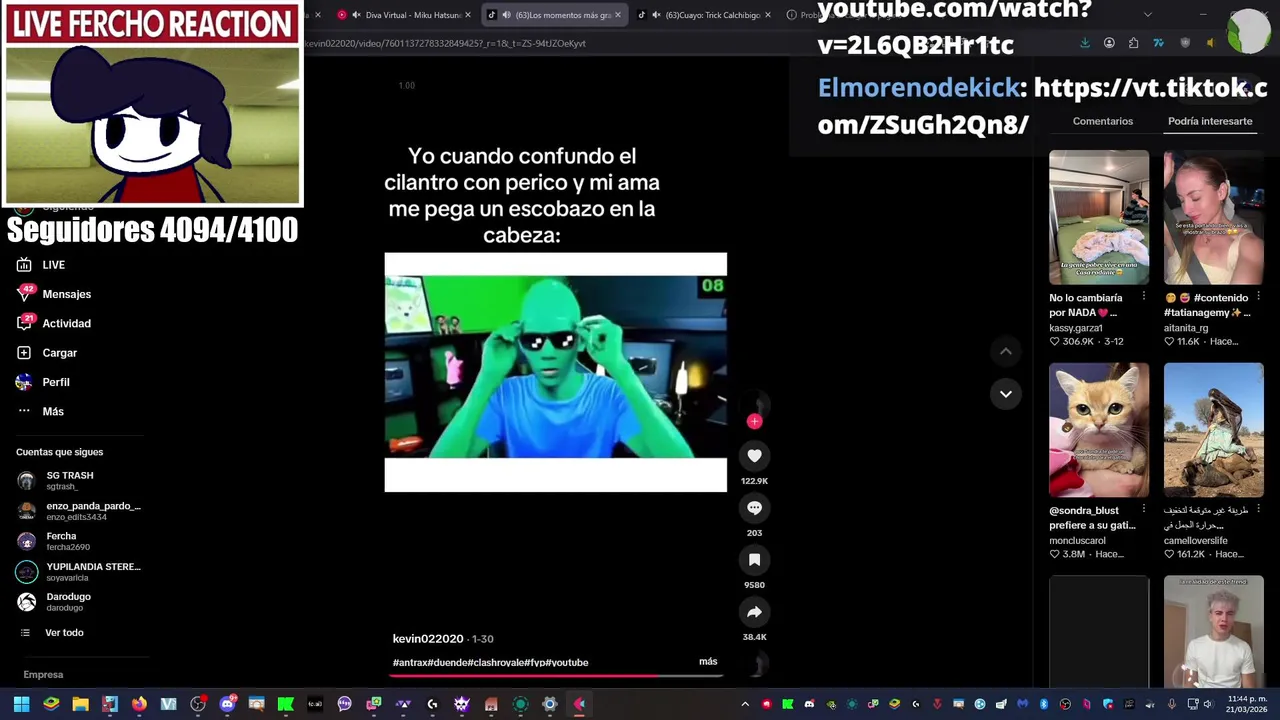
Task: Go to next video with down chevron
Action: point(1006,394)
